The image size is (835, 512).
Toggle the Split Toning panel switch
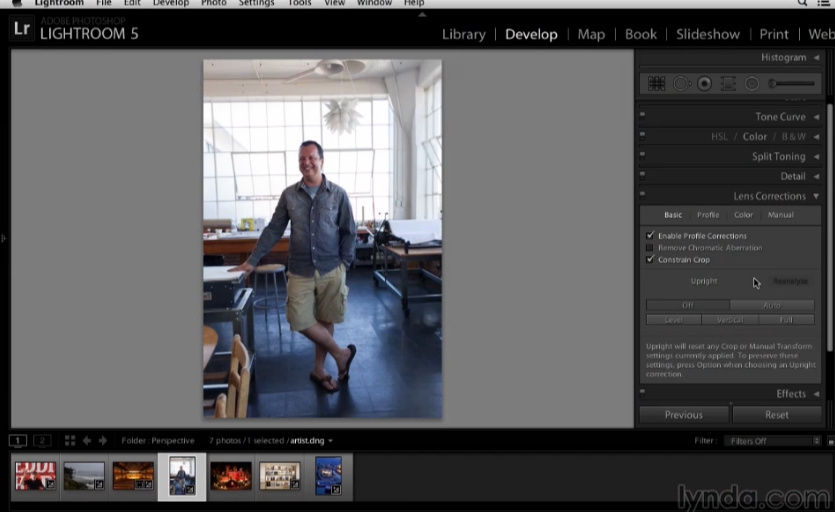[642, 155]
